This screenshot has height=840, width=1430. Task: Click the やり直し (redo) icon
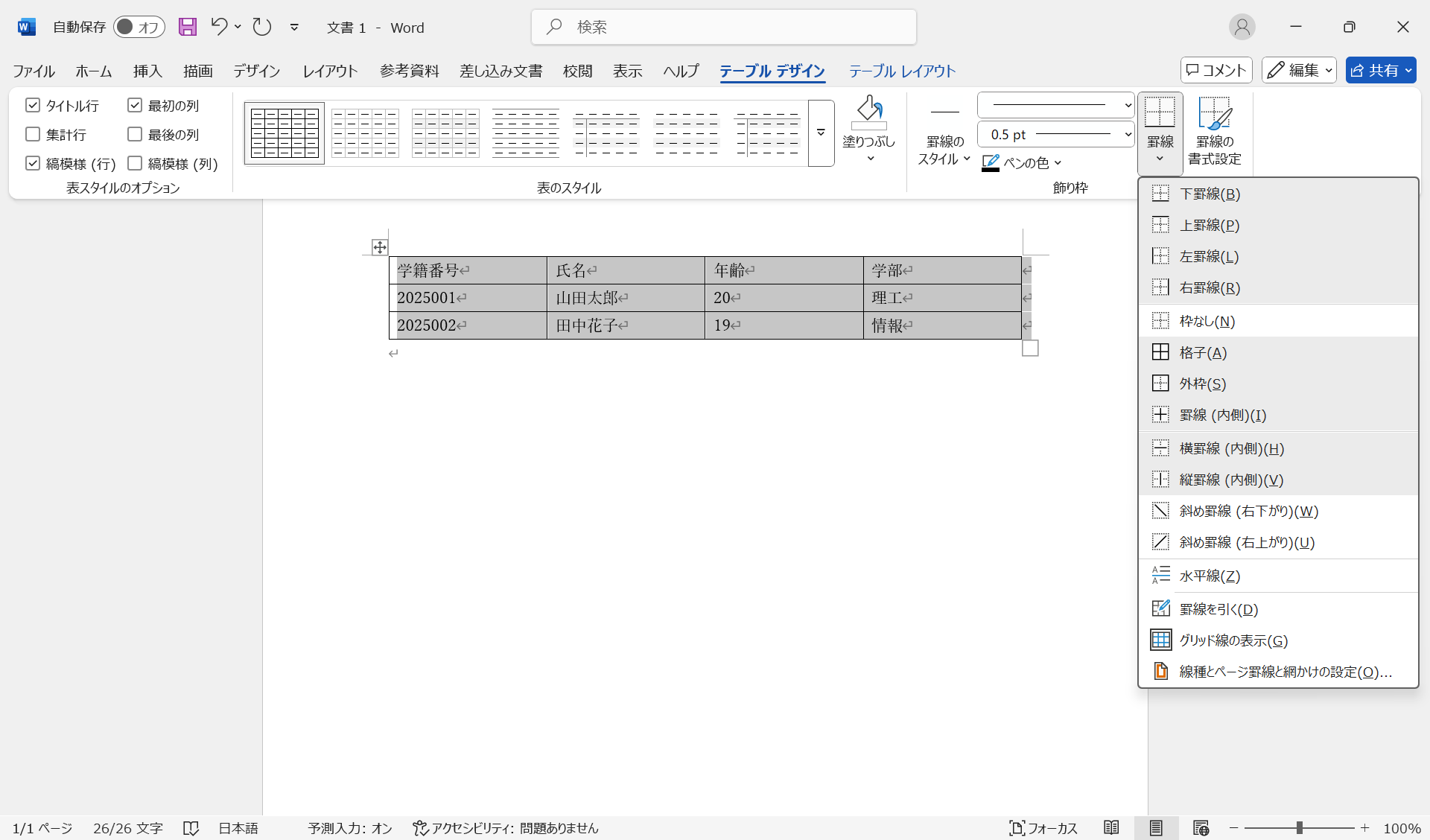(x=261, y=27)
